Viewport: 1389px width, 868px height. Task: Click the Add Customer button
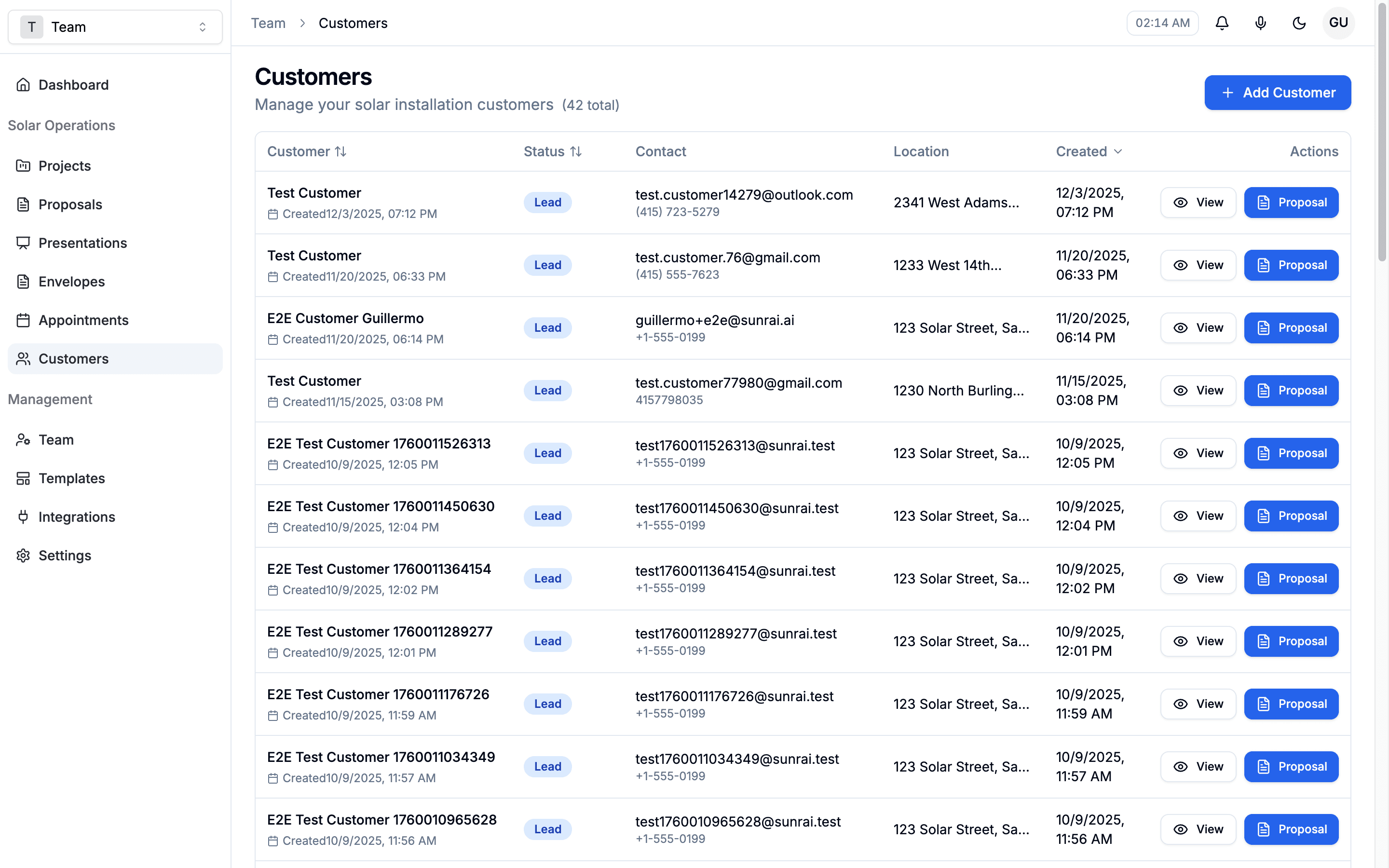pos(1277,93)
